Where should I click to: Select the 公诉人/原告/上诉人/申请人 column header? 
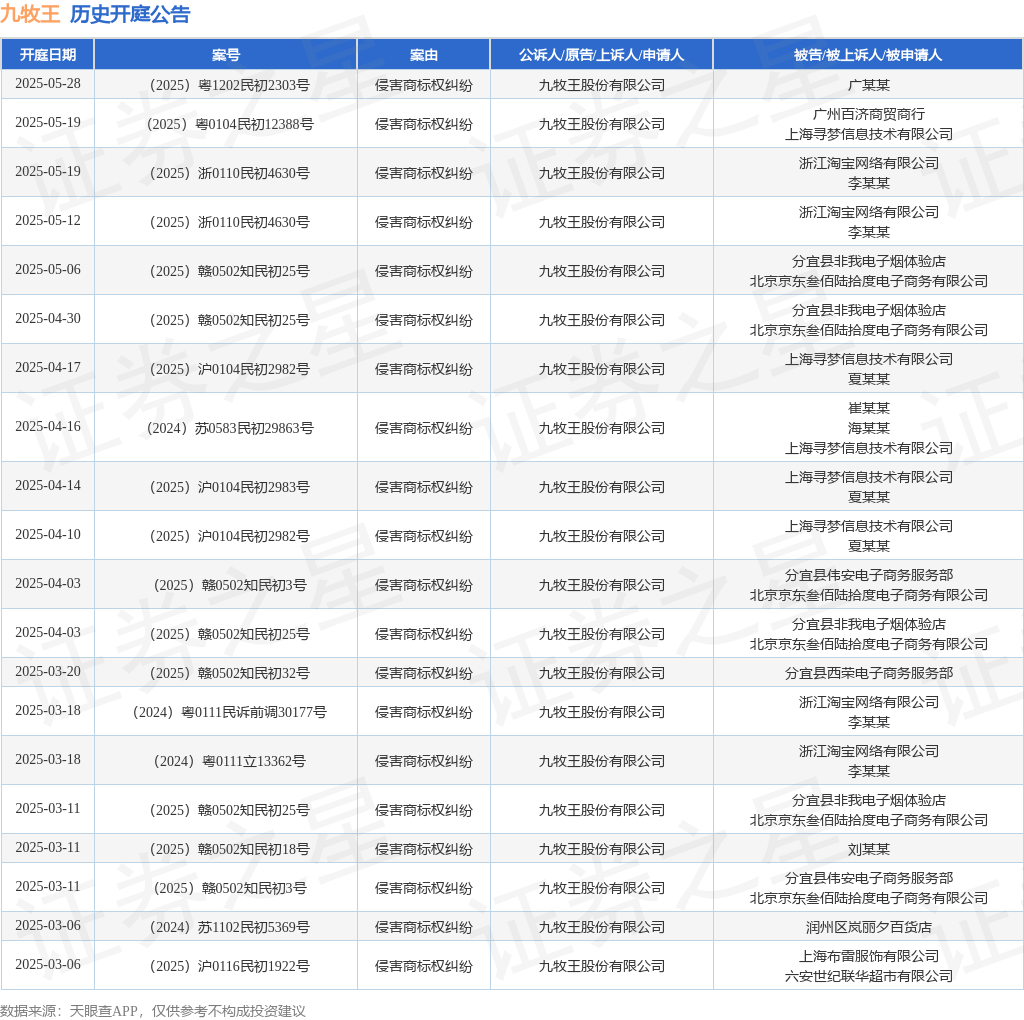coord(601,55)
